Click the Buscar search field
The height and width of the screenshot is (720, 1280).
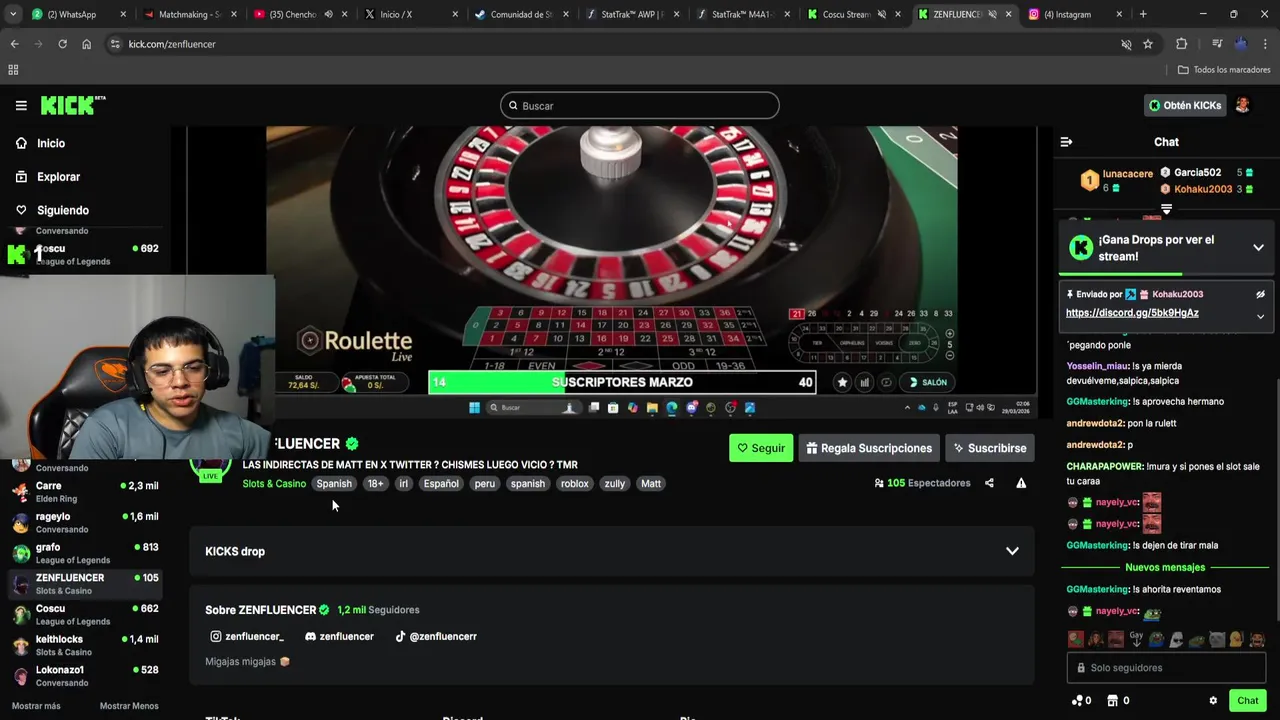point(640,106)
